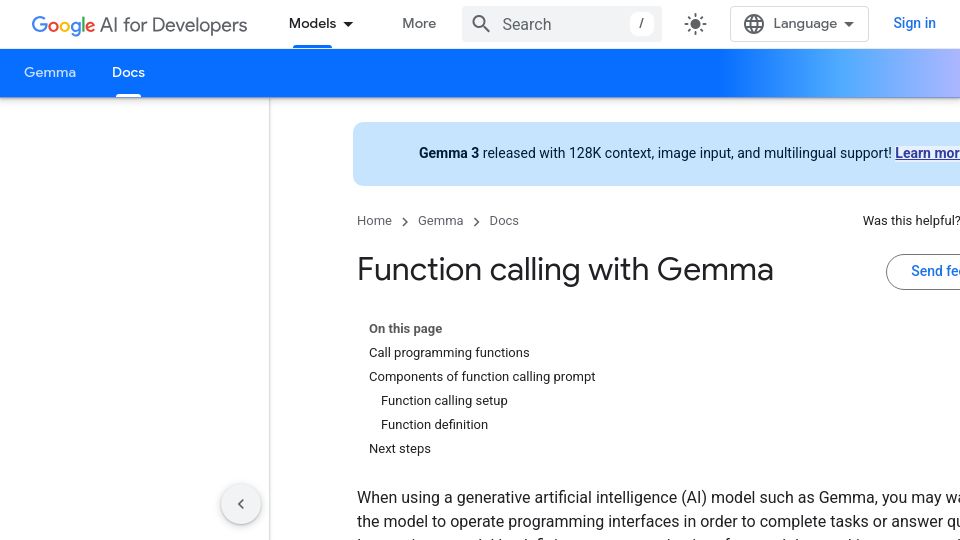The height and width of the screenshot is (540, 960).
Task: Click the 'Was this helpful?' text
Action: click(x=911, y=221)
